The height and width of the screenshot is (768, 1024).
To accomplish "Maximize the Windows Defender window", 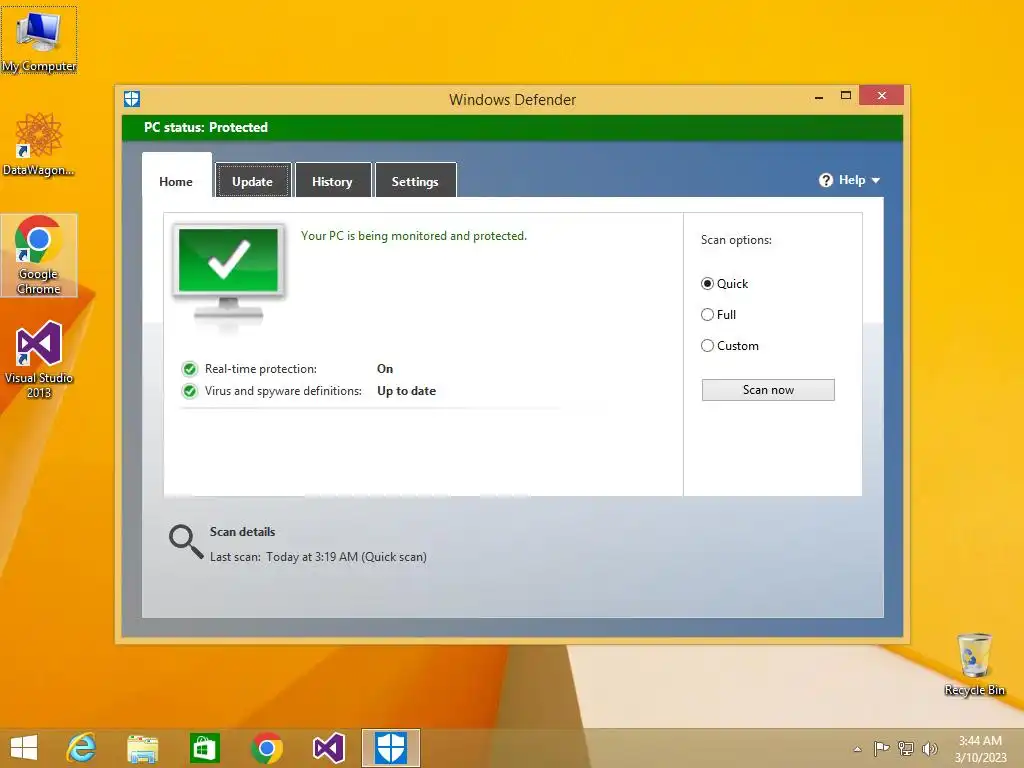I will [846, 96].
